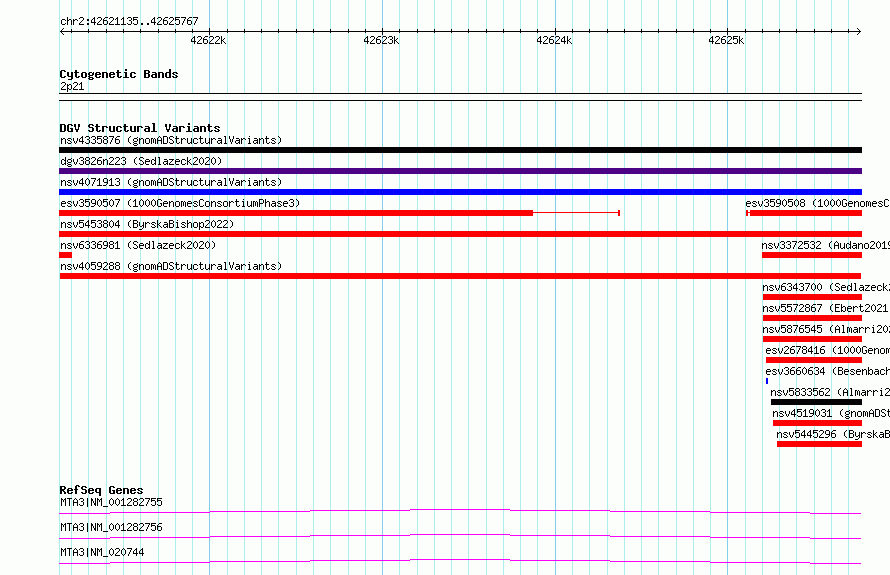
Task: Click the red nsv4519031 bar
Action: (817, 423)
